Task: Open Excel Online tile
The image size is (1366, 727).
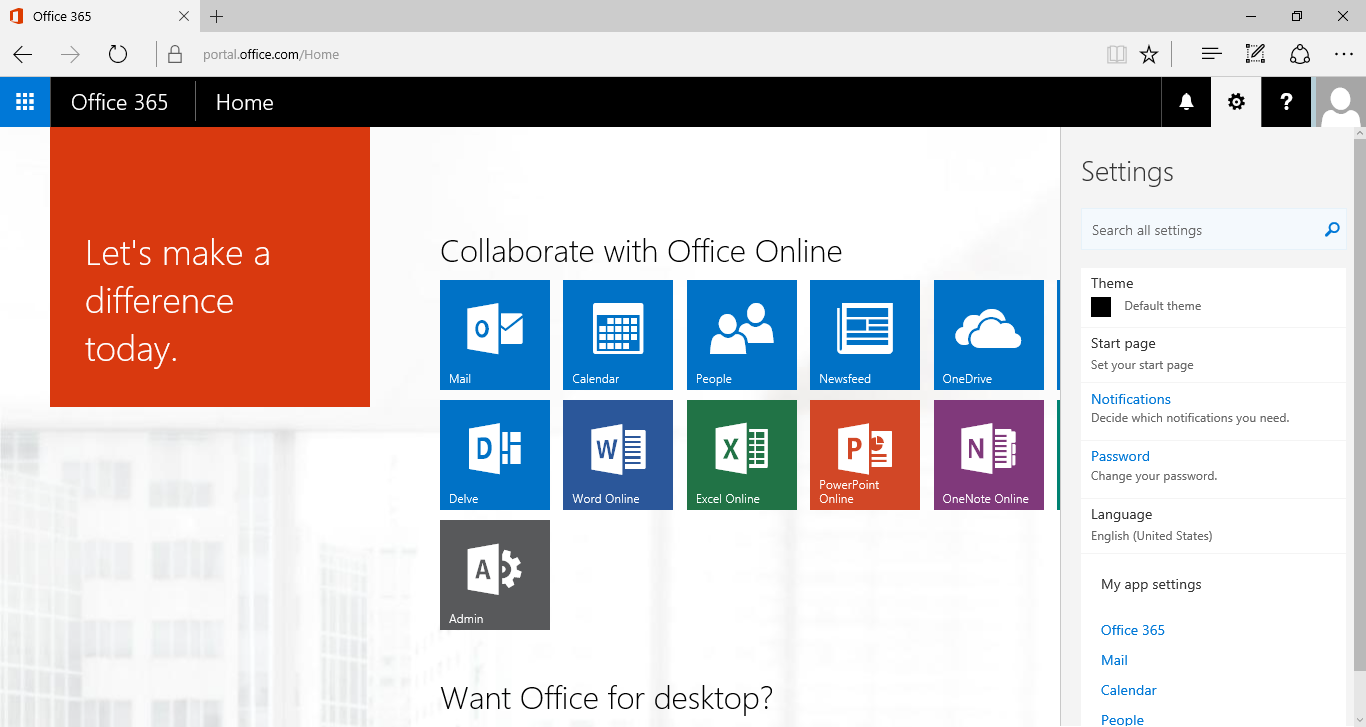Action: pos(742,455)
